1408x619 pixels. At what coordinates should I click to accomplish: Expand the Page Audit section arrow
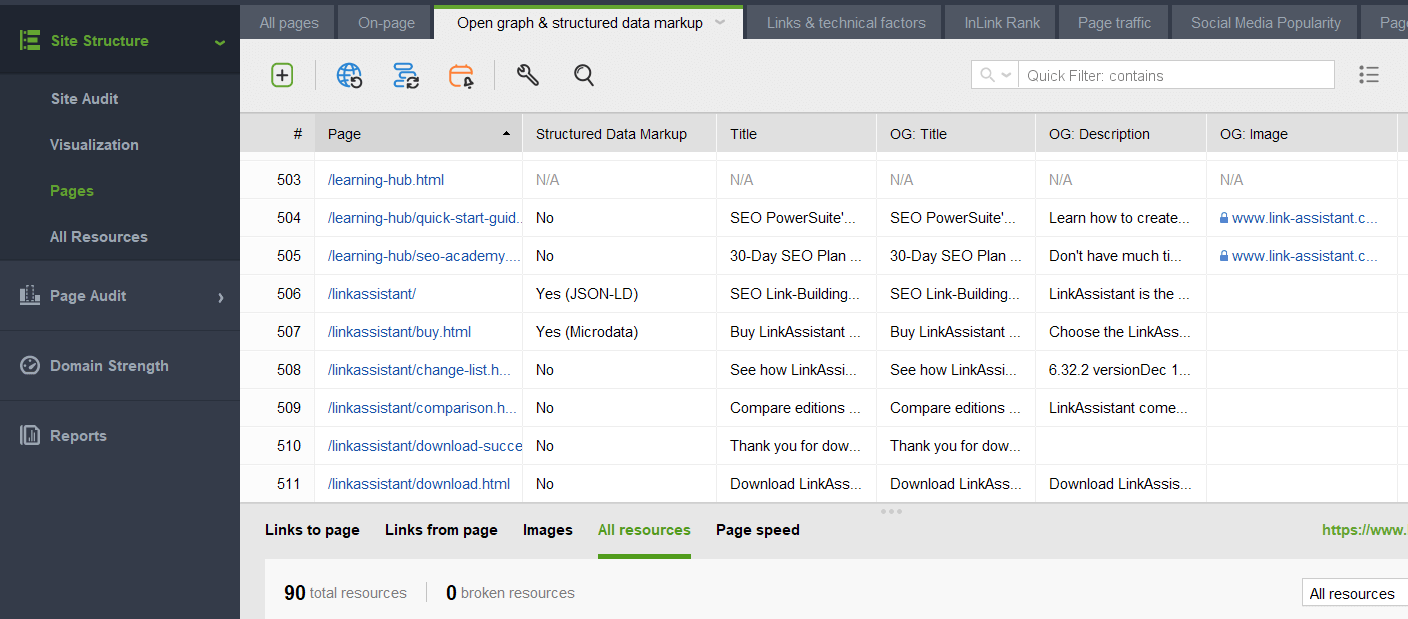(x=220, y=297)
